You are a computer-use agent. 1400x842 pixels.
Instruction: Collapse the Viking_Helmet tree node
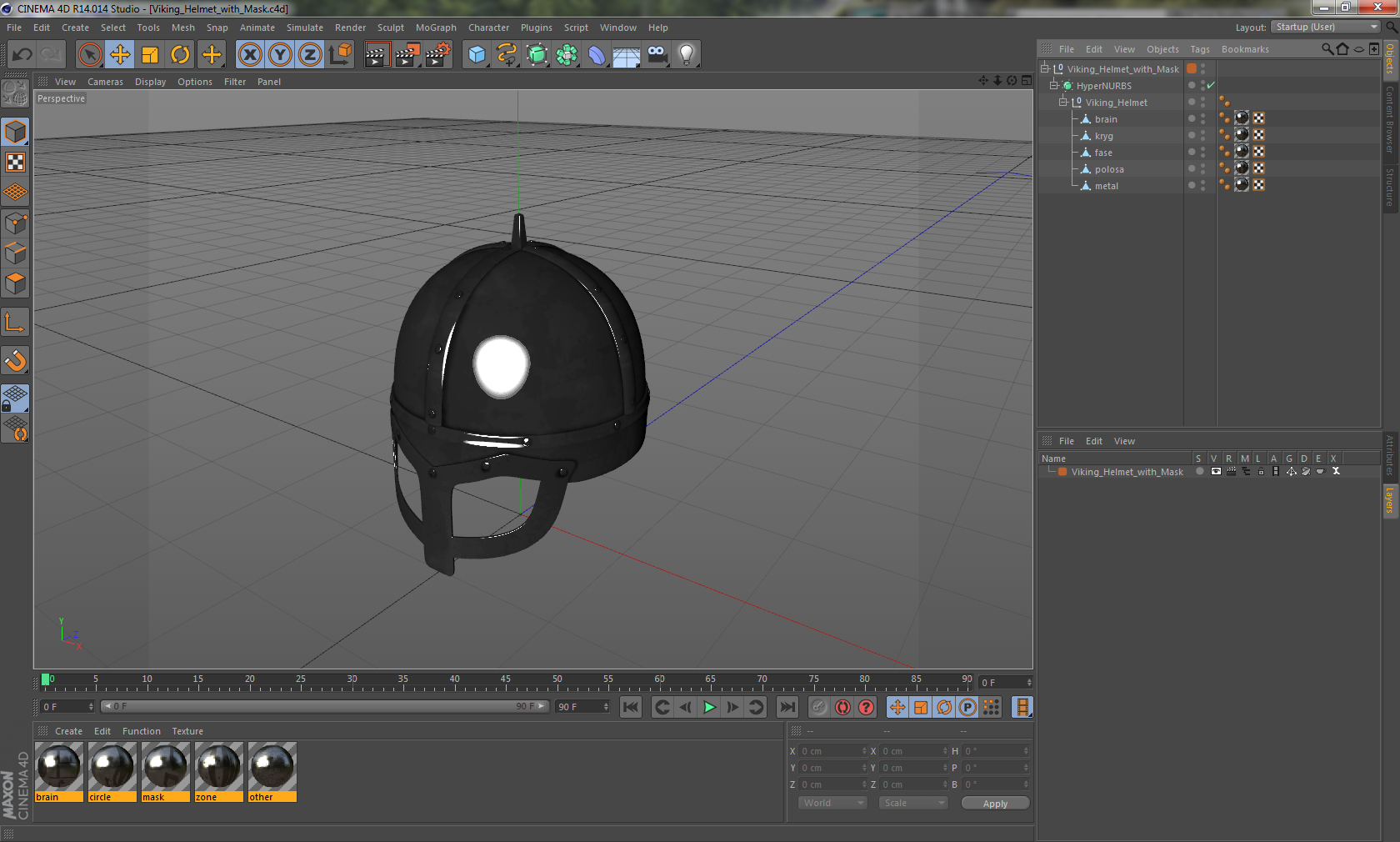pyautogui.click(x=1062, y=102)
